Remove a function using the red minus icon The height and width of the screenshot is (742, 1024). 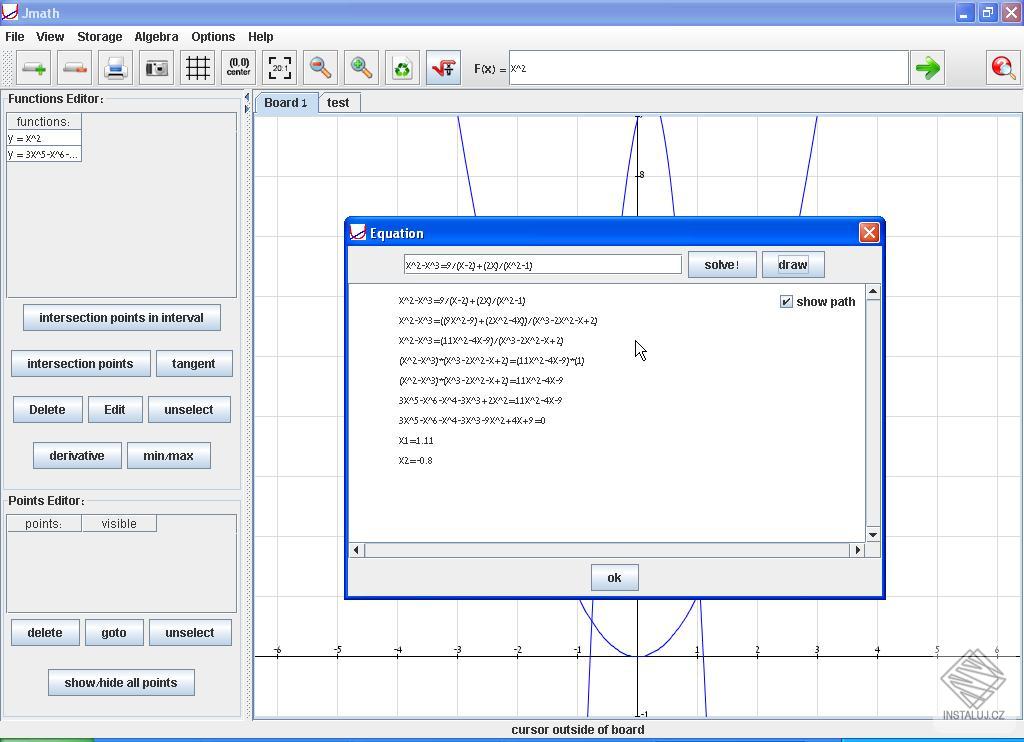(x=74, y=67)
